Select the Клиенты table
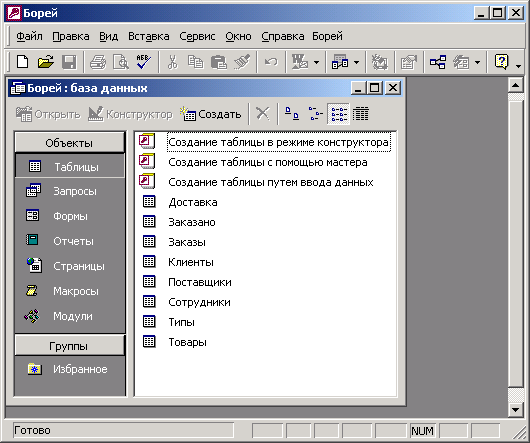 pyautogui.click(x=191, y=262)
